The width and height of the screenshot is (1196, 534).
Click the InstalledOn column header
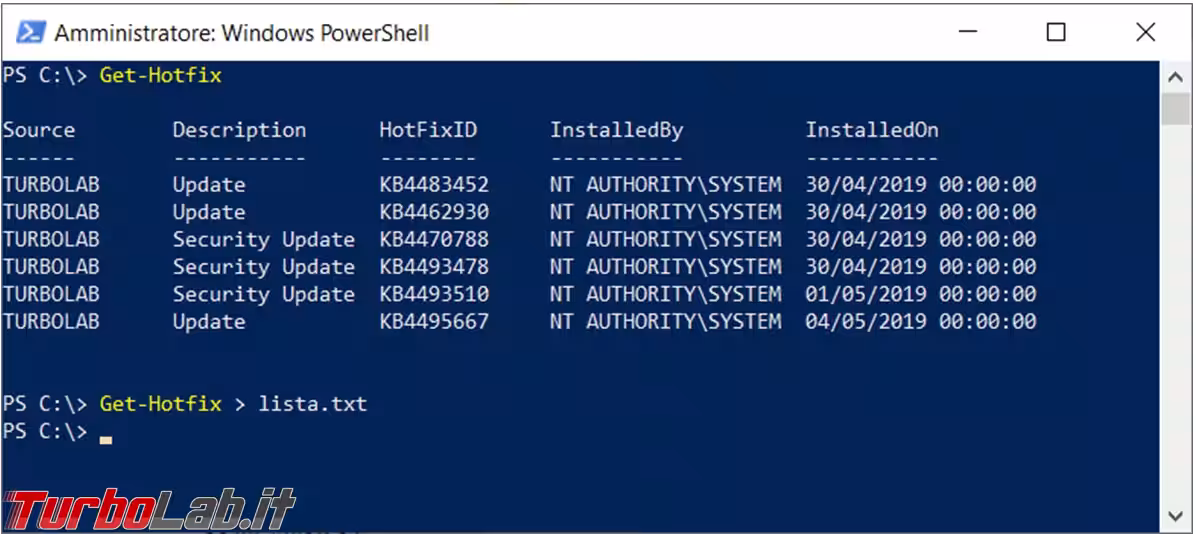(x=872, y=130)
